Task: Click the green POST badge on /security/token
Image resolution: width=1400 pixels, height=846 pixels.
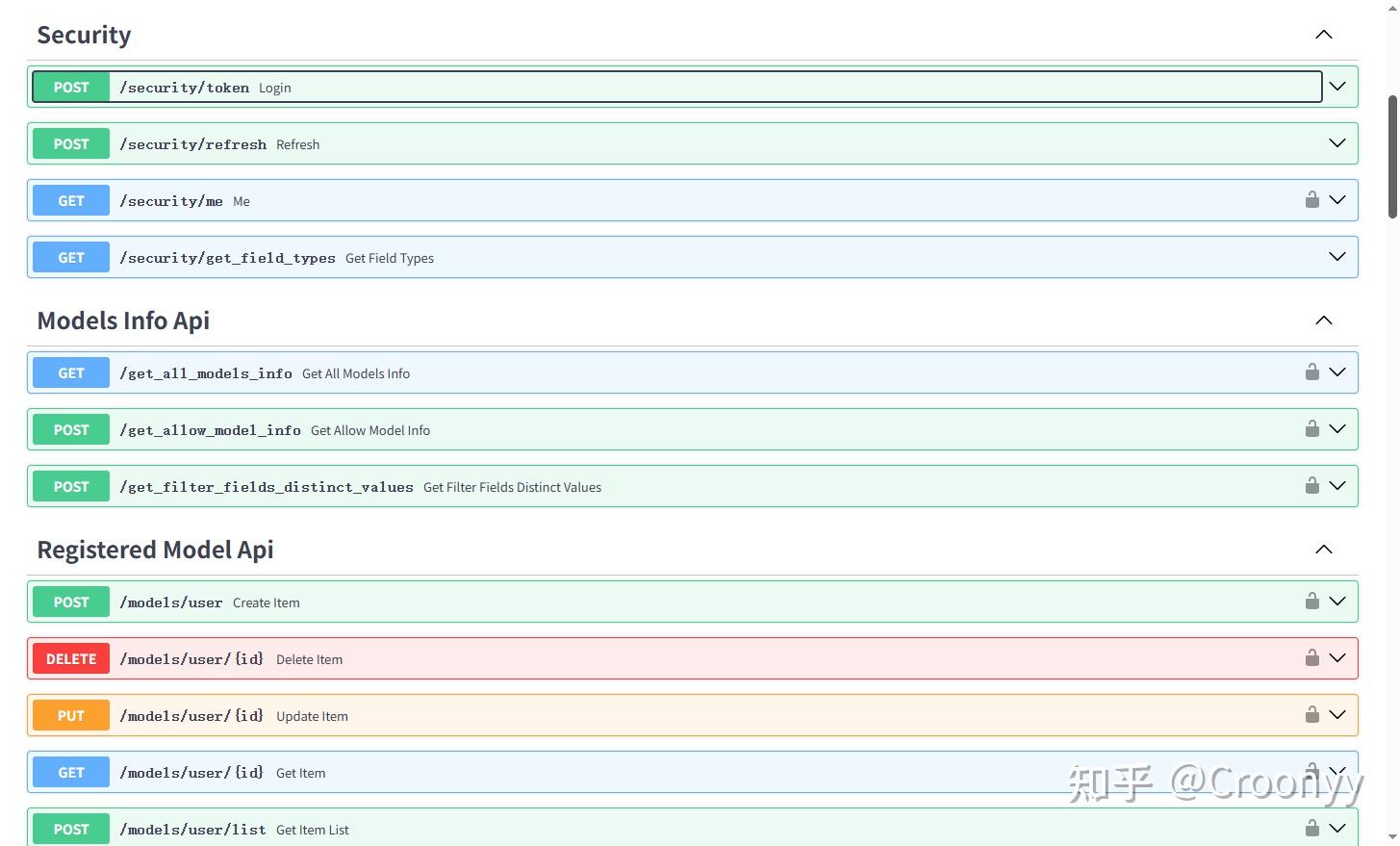Action: click(x=69, y=87)
